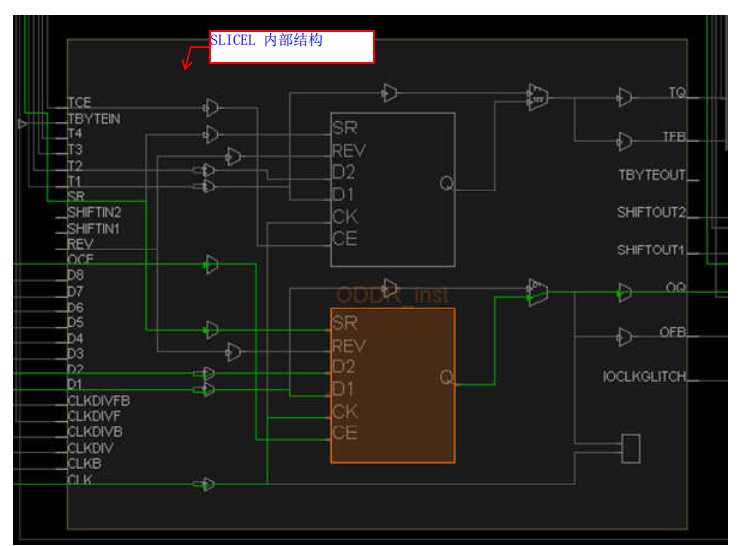Screen dimensions: 749x546
Task: Select the CK port on ODDR_inst
Action: tap(345, 411)
